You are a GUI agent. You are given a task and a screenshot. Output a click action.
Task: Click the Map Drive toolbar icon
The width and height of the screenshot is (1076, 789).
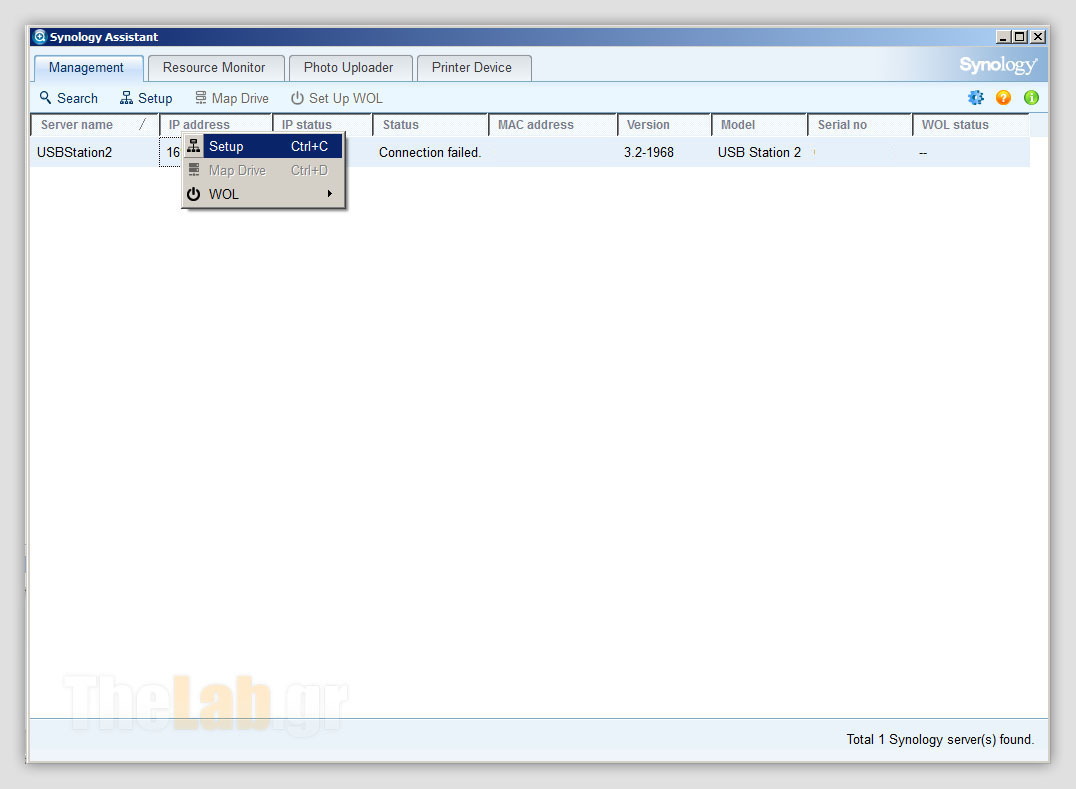click(x=200, y=98)
